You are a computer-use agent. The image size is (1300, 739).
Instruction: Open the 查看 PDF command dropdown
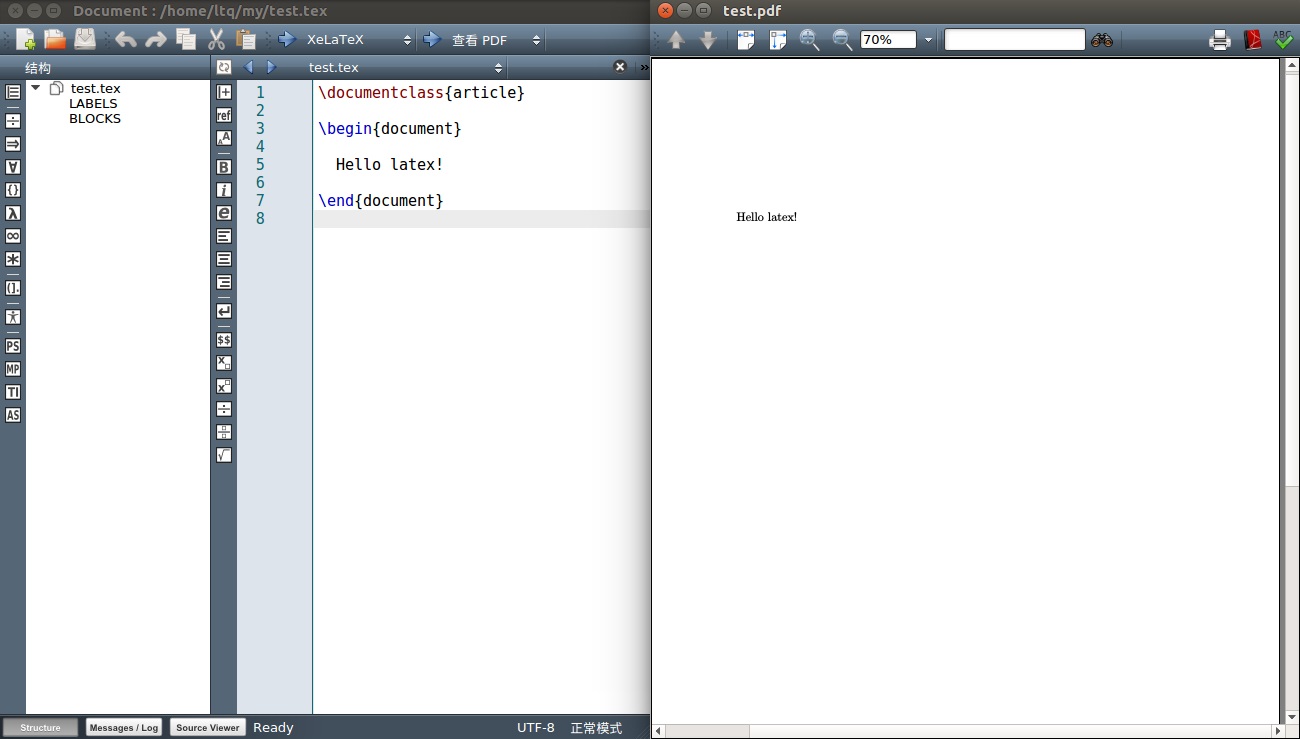(x=536, y=40)
